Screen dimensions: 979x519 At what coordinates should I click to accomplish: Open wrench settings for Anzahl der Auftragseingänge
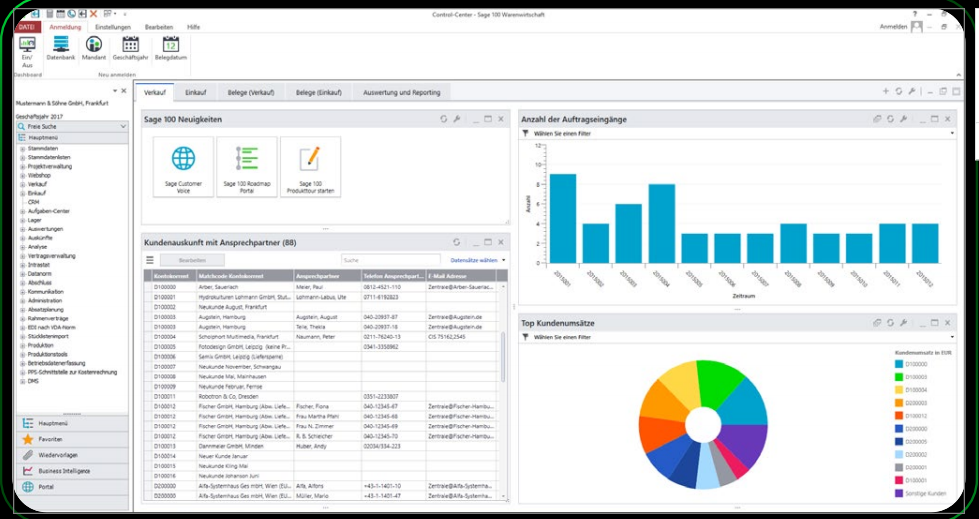pos(903,119)
